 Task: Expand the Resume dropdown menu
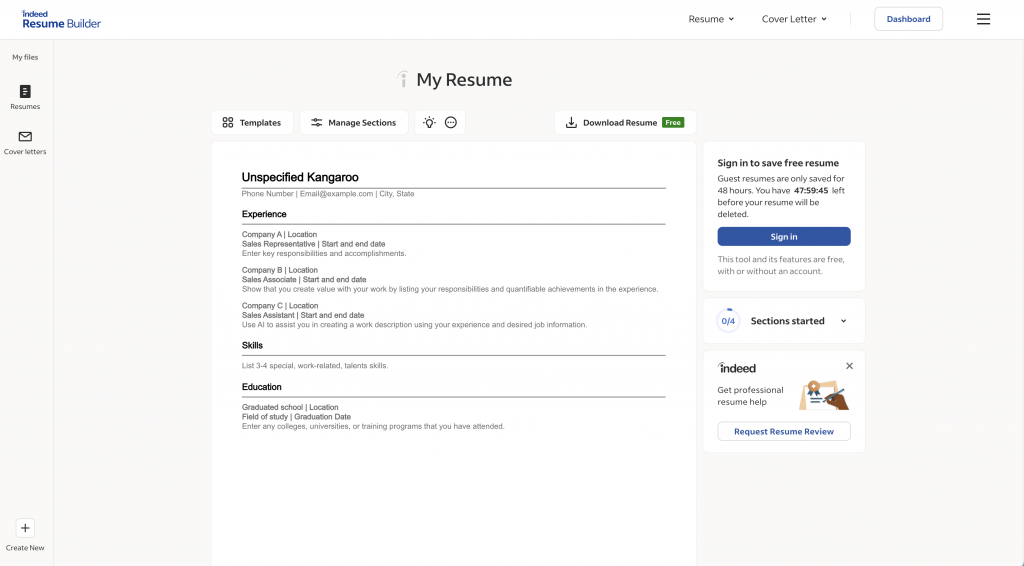tap(711, 19)
